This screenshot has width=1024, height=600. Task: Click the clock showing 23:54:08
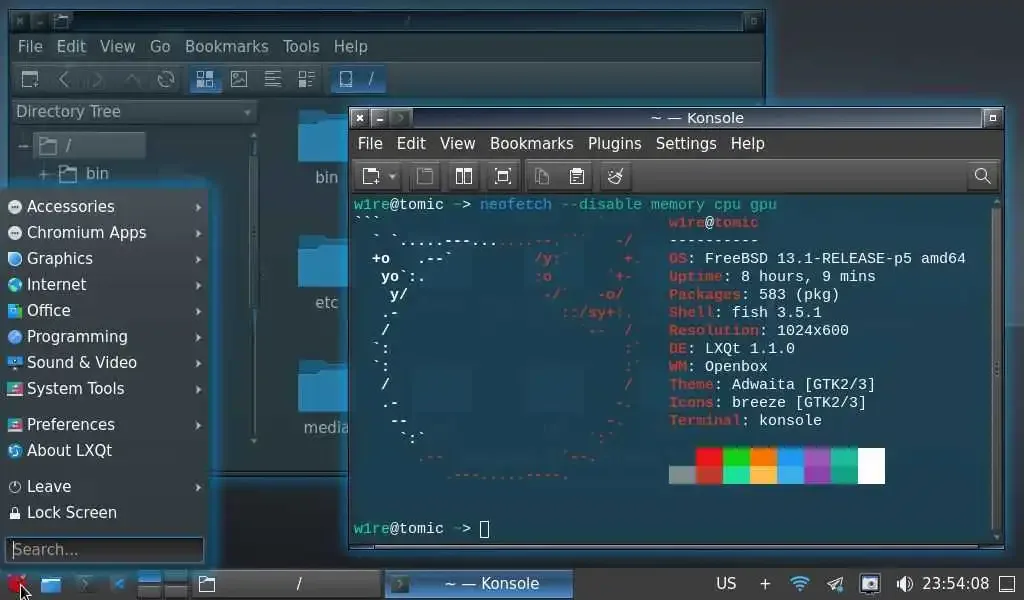[955, 584]
